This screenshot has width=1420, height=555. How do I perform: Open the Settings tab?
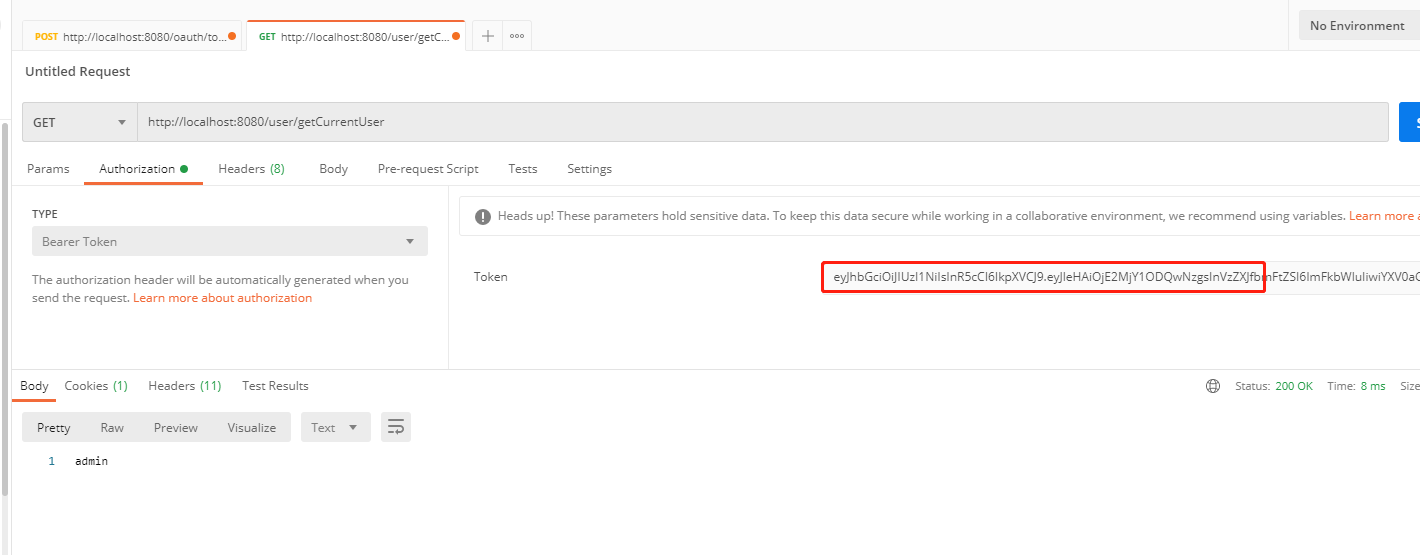pos(589,169)
